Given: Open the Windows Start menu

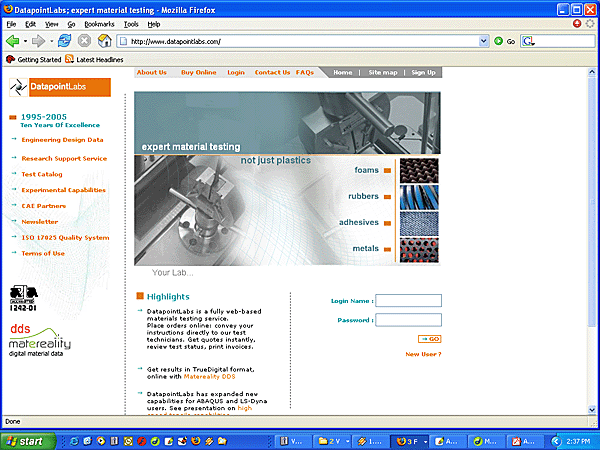Looking at the screenshot, I should point(28,441).
